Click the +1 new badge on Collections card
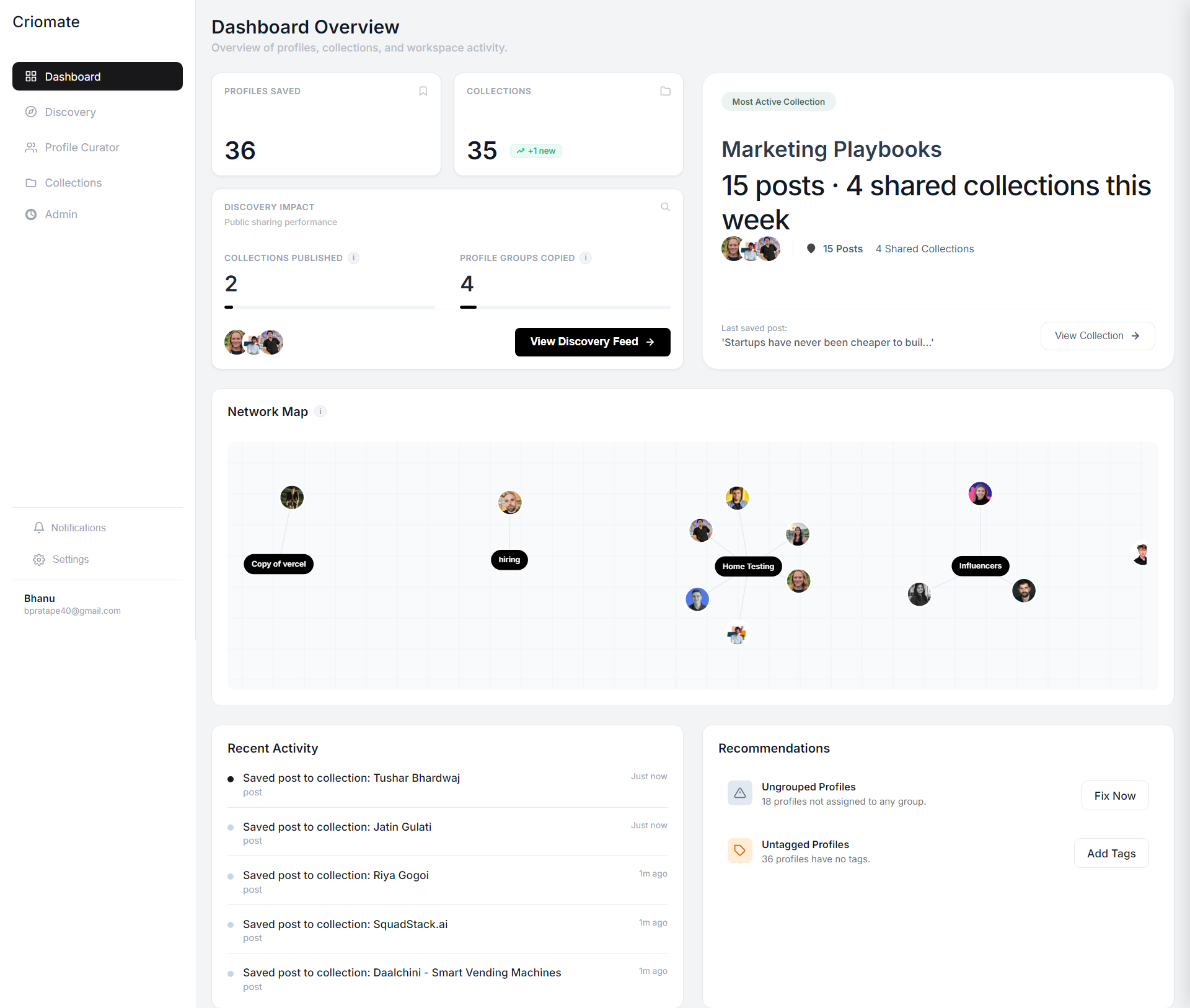This screenshot has height=1008, width=1190. pyautogui.click(x=535, y=151)
